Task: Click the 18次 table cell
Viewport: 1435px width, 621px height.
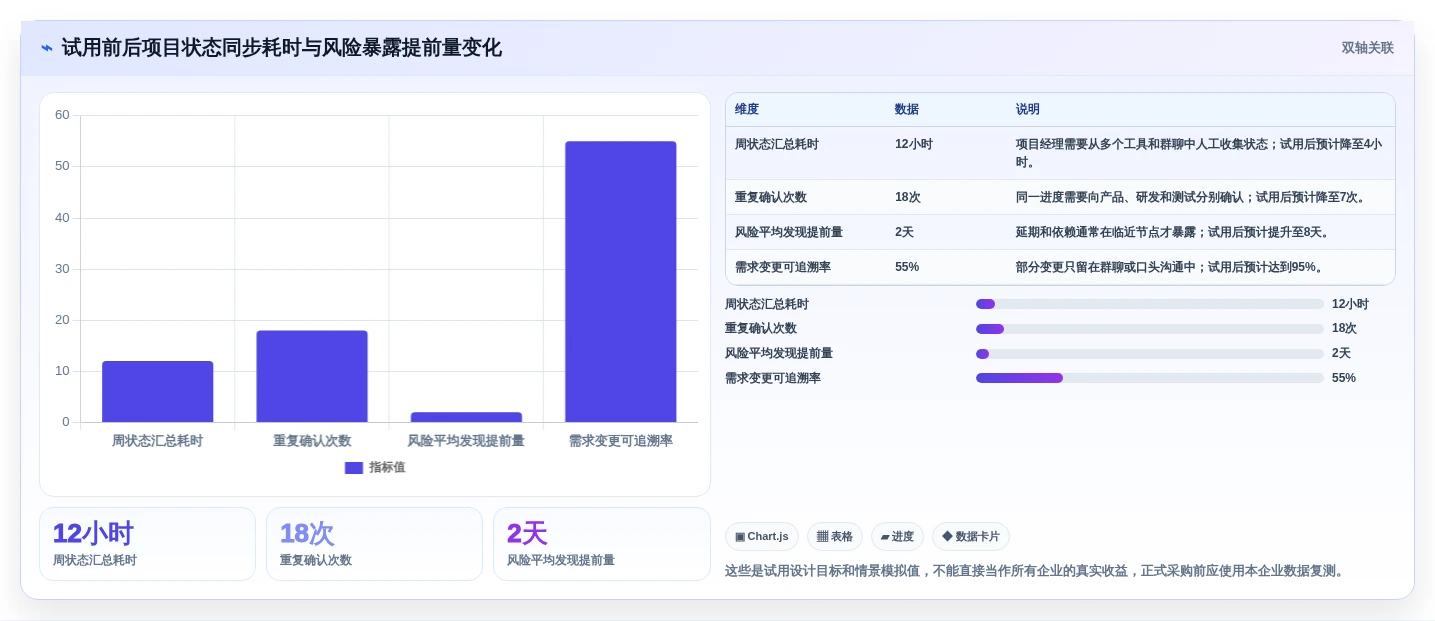Action: click(x=907, y=197)
